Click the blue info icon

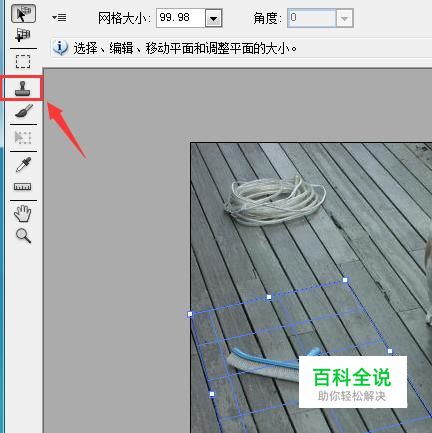click(60, 48)
